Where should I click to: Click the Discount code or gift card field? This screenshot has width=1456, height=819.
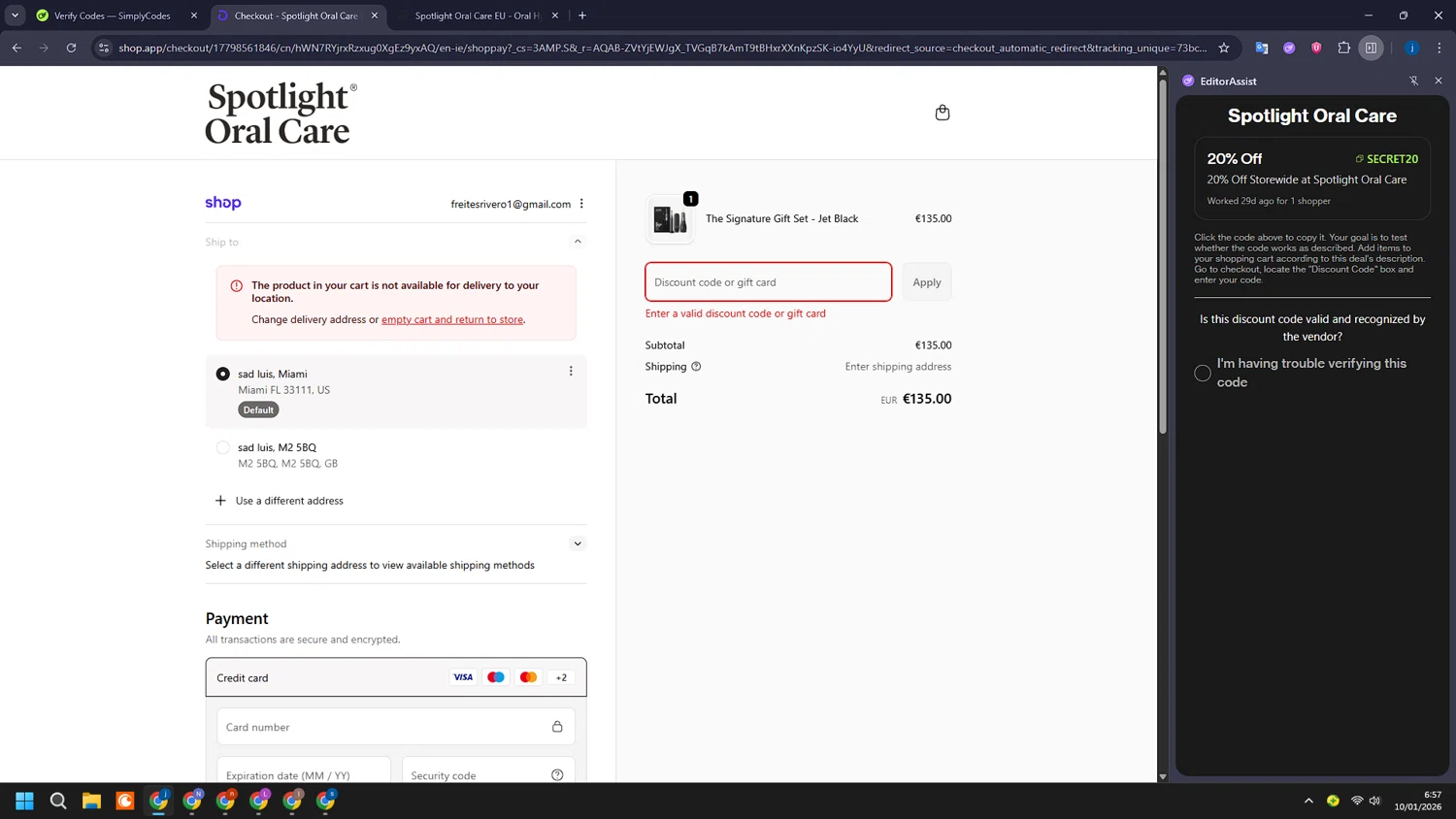click(x=769, y=282)
